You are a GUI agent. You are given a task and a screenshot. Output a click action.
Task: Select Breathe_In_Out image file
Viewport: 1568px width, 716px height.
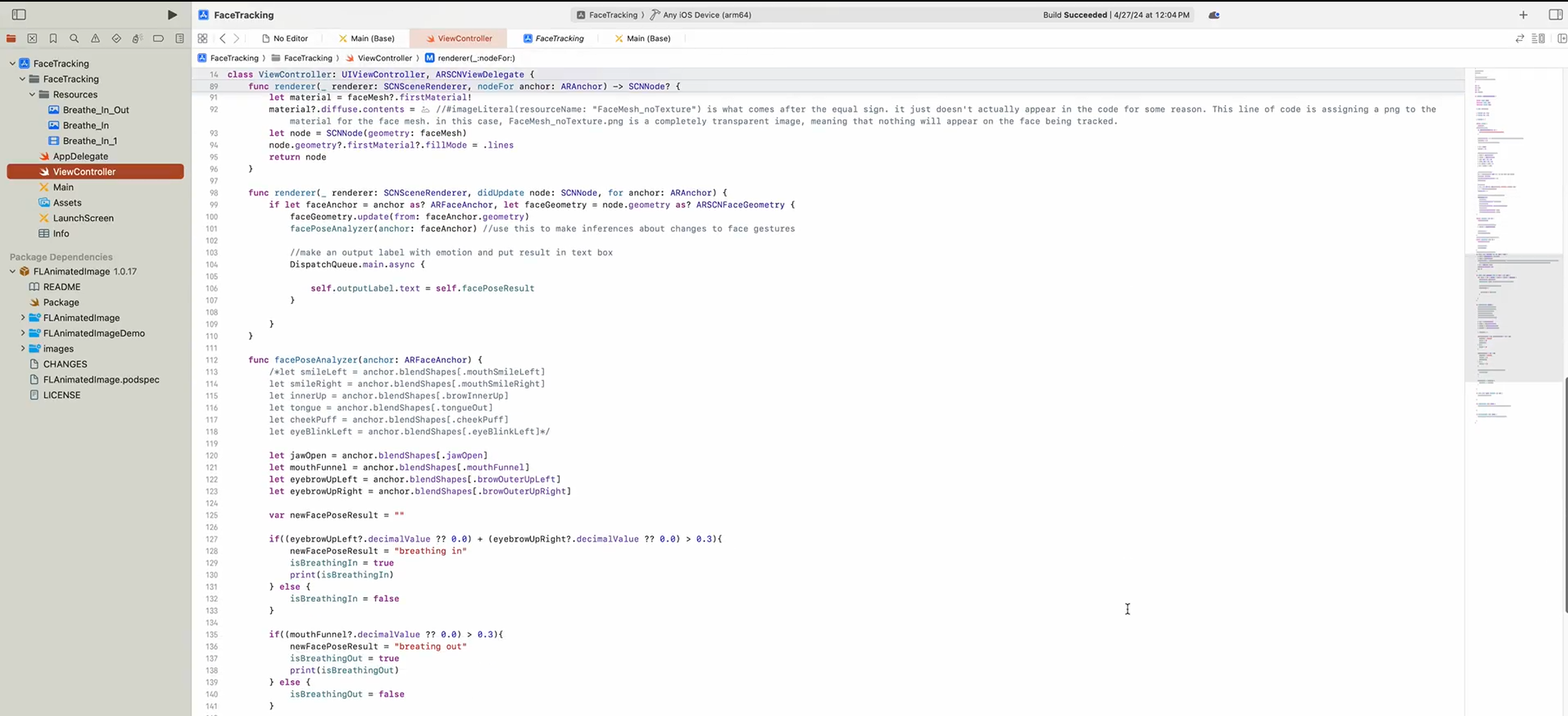pos(96,109)
